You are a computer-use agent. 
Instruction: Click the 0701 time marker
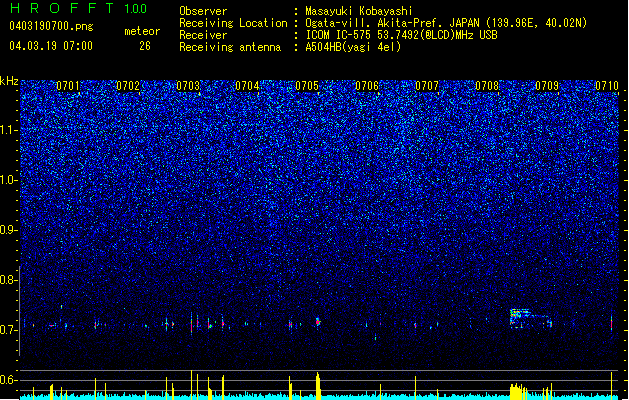tap(68, 86)
